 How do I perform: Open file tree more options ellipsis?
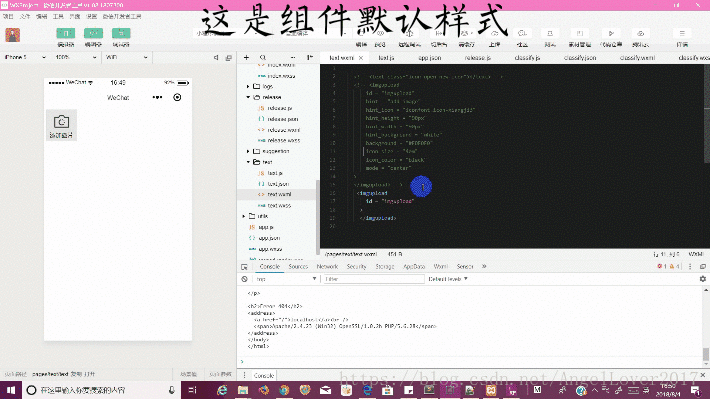click(x=293, y=58)
